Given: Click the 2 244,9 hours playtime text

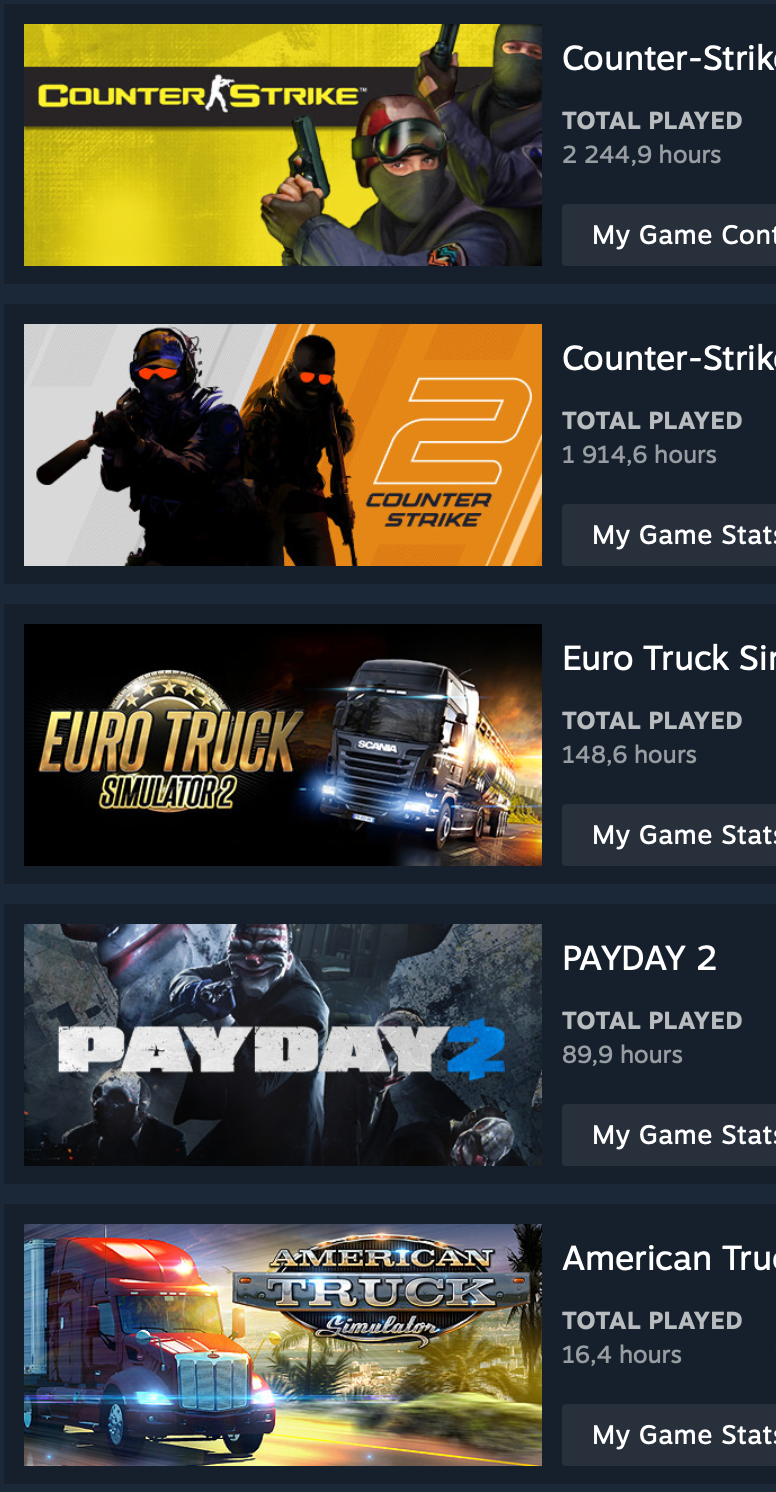Looking at the screenshot, I should click(x=642, y=155).
